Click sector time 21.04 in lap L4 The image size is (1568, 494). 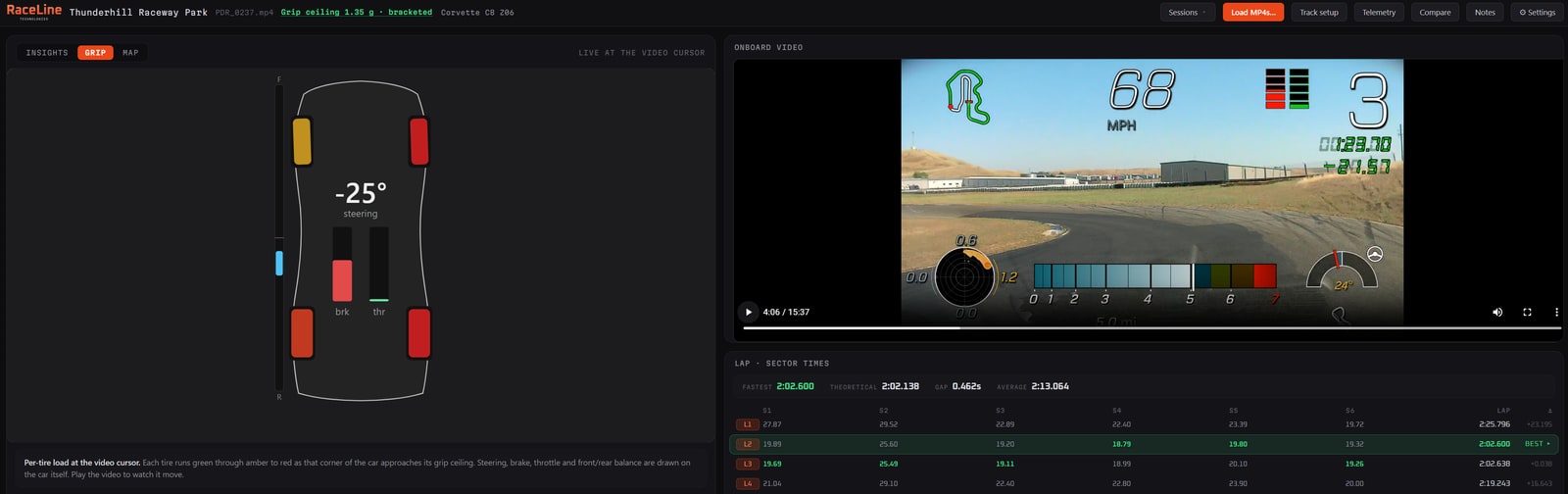tap(772, 483)
